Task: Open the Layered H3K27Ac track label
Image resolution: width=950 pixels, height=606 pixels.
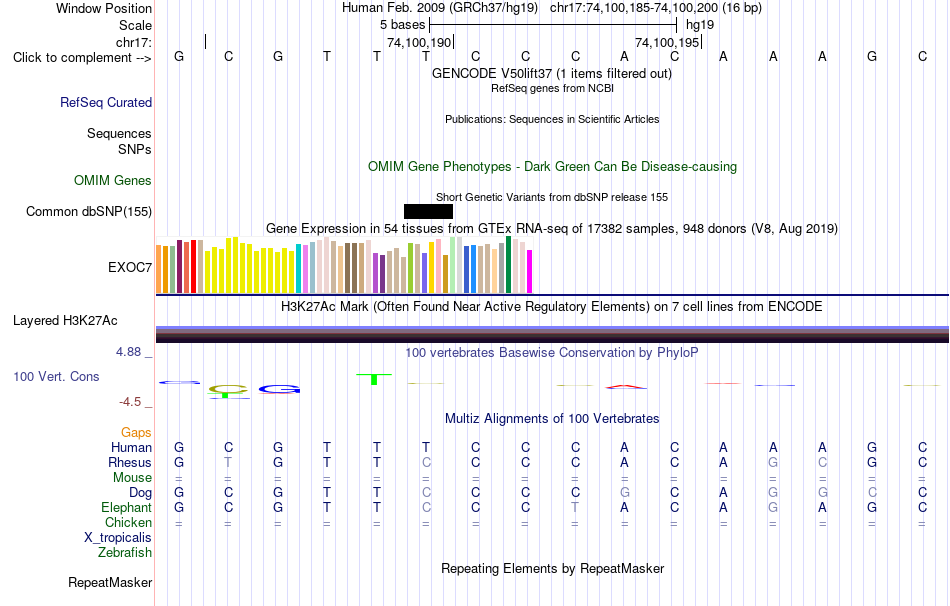Action: pyautogui.click(x=65, y=321)
